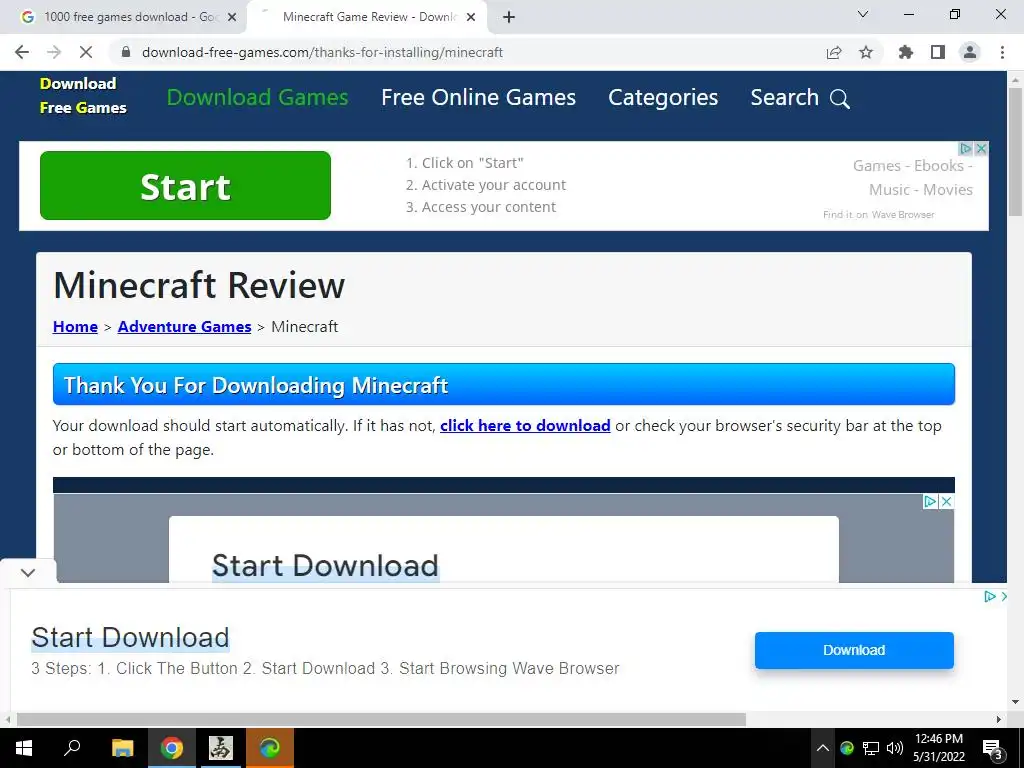Click AdChoices icon on middle ad
Screen dimensions: 1024x768
click(x=931, y=502)
